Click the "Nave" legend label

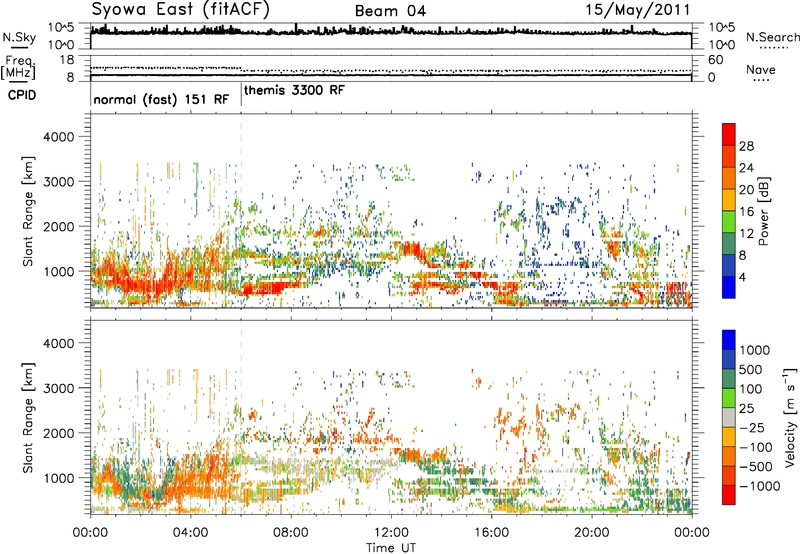click(761, 69)
